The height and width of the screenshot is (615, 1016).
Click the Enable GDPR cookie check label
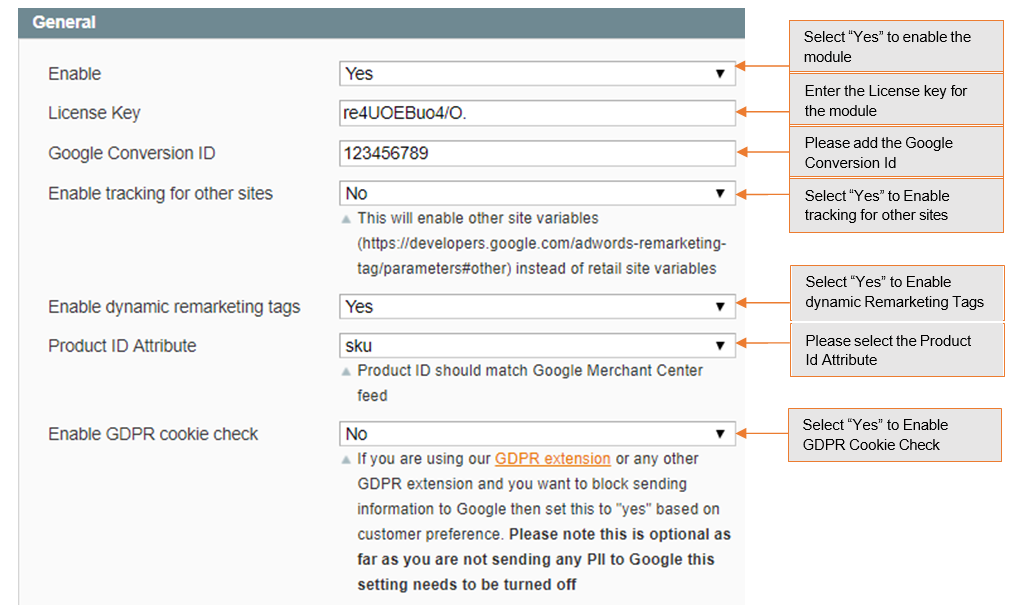[x=153, y=434]
